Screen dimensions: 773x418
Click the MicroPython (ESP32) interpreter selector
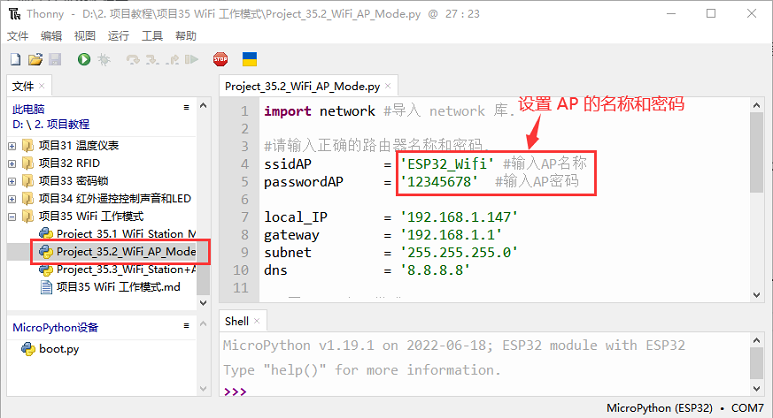pyautogui.click(x=659, y=408)
